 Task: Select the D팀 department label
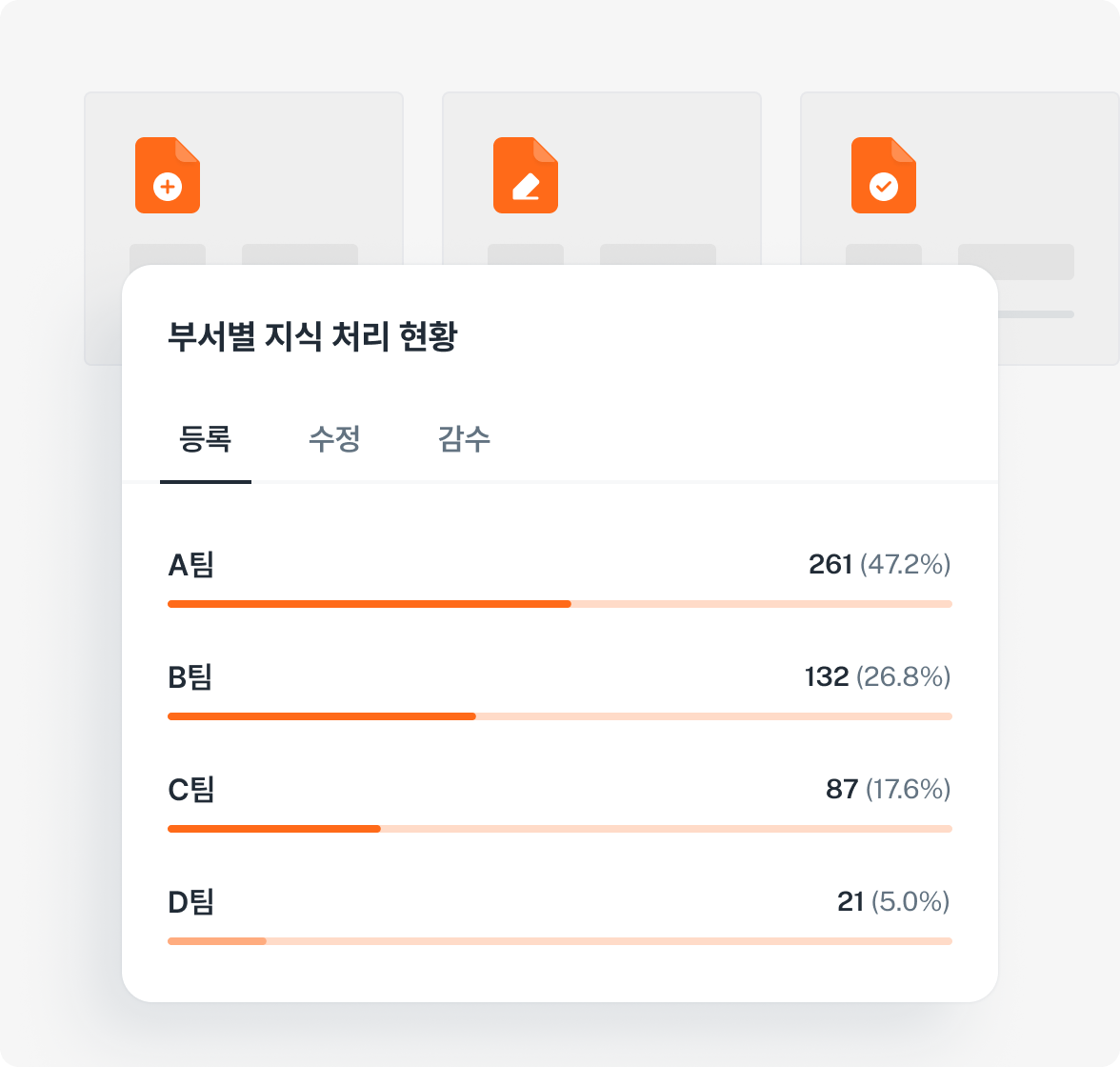pyautogui.click(x=191, y=902)
